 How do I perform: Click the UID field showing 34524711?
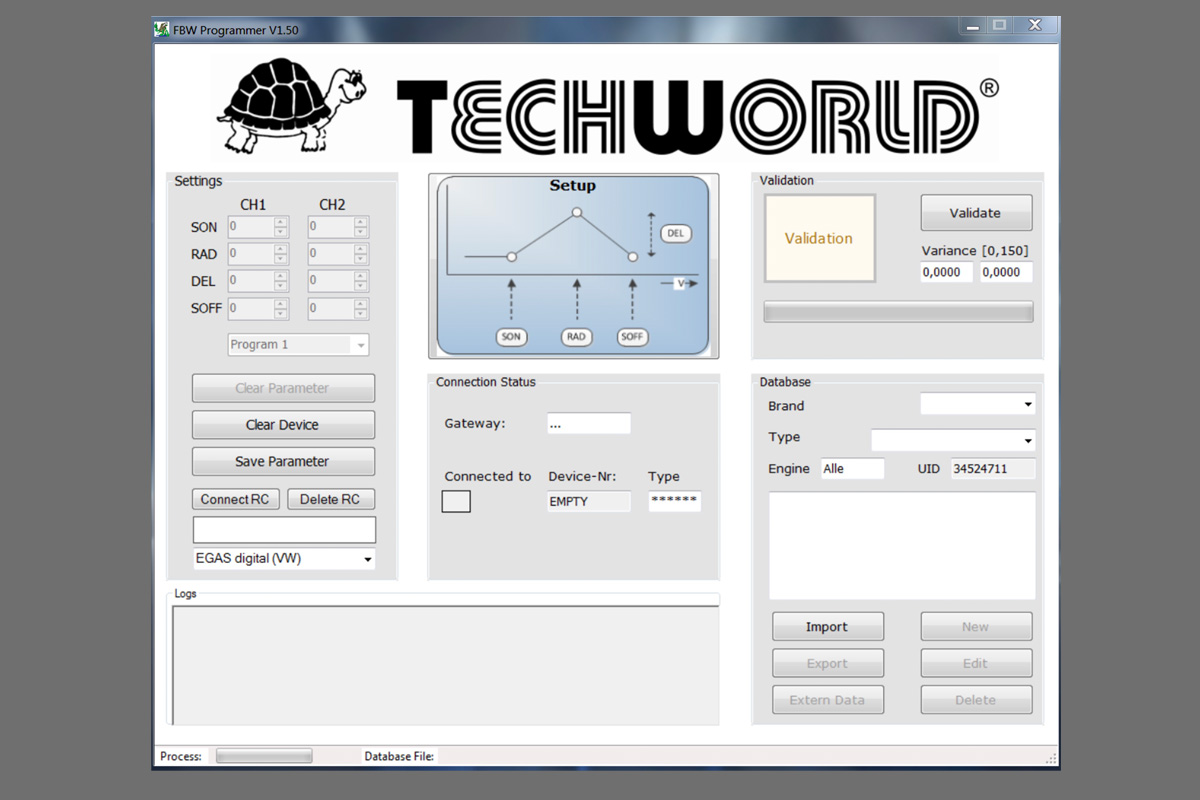click(x=993, y=468)
